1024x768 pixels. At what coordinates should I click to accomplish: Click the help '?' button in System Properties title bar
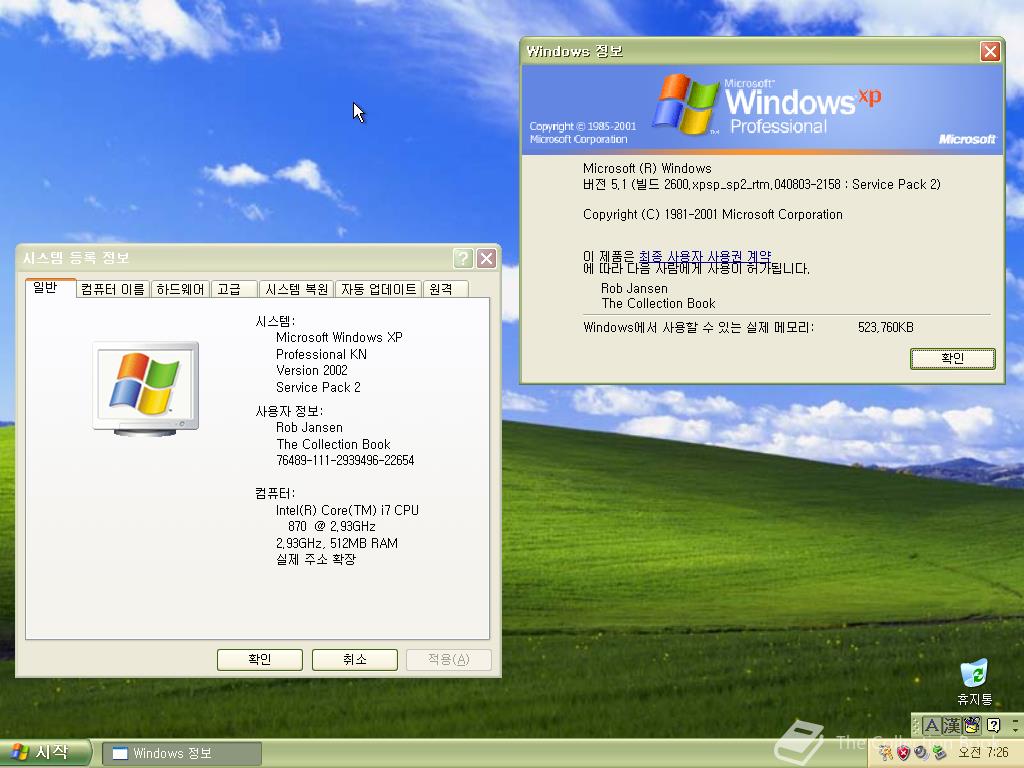tap(463, 259)
